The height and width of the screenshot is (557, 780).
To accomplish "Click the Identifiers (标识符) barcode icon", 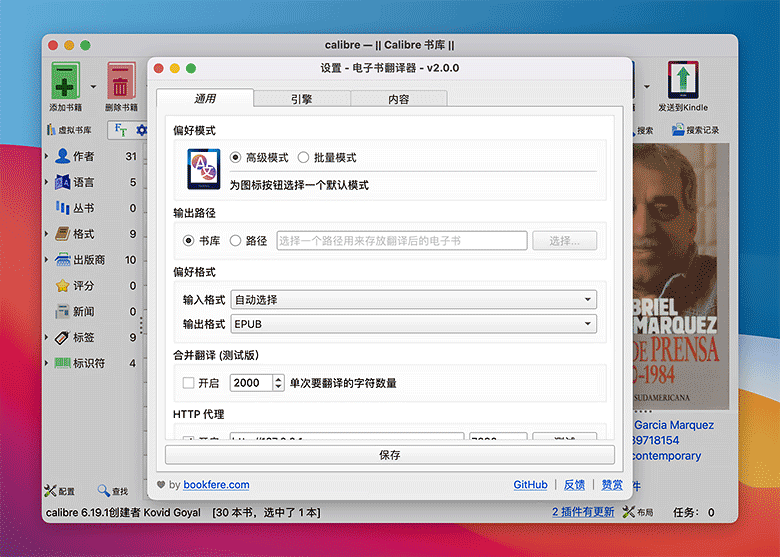I will (x=63, y=363).
